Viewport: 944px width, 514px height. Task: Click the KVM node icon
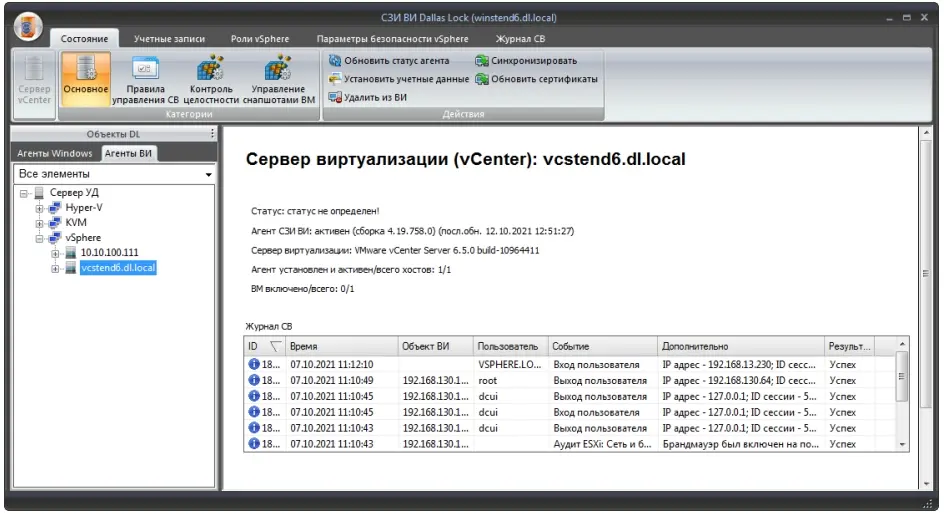point(55,223)
